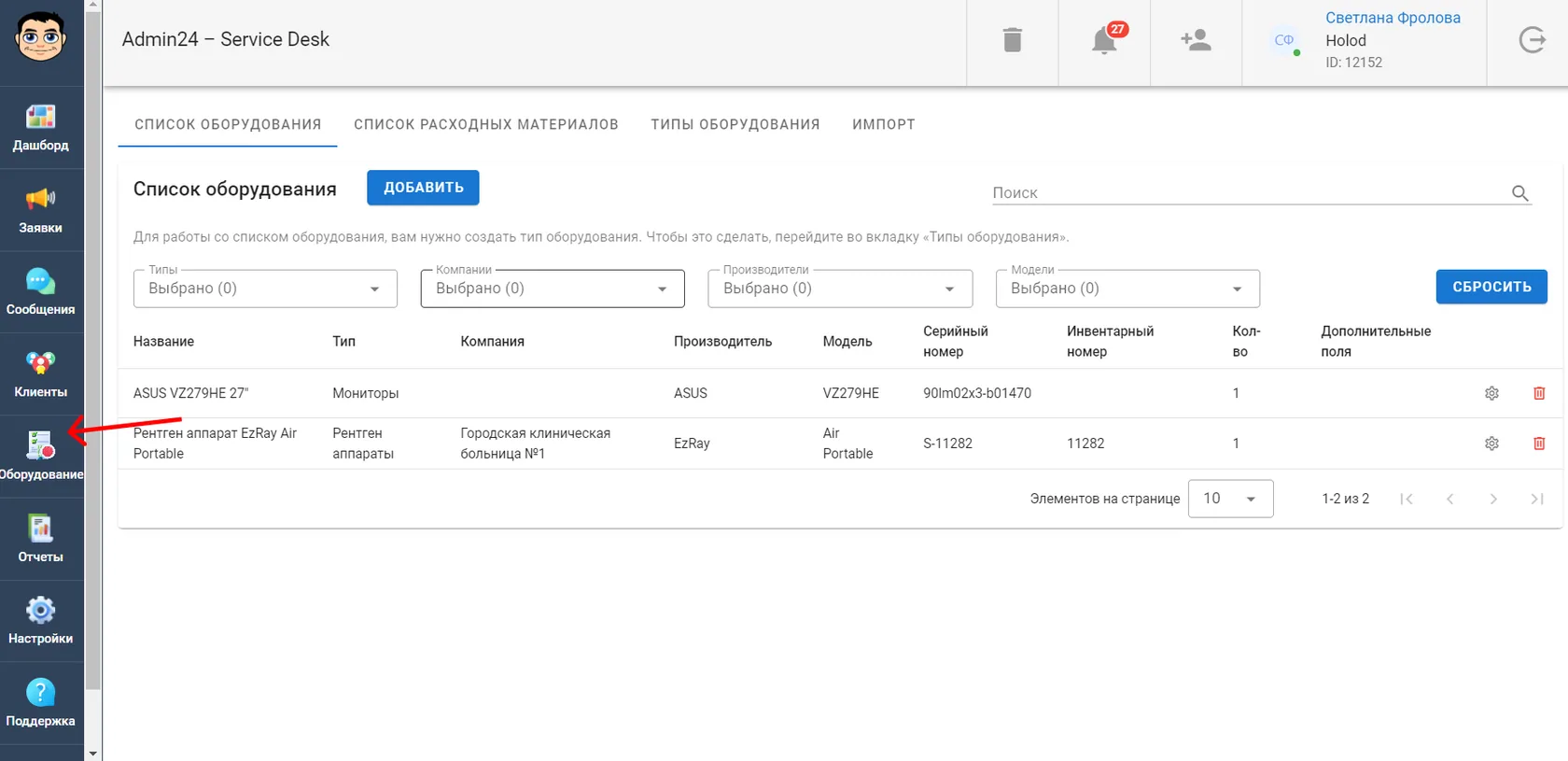Delete the Рентген аппарат EzRay row

(x=1539, y=444)
